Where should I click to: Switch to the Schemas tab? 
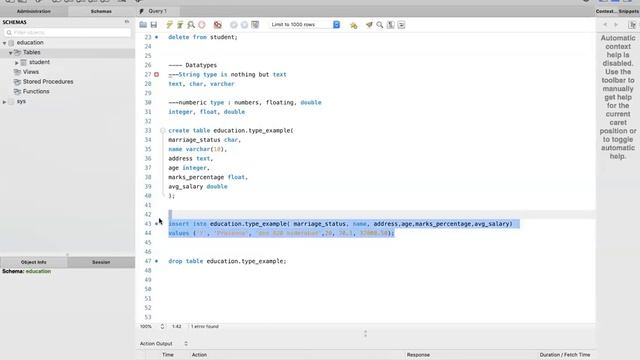(x=101, y=11)
